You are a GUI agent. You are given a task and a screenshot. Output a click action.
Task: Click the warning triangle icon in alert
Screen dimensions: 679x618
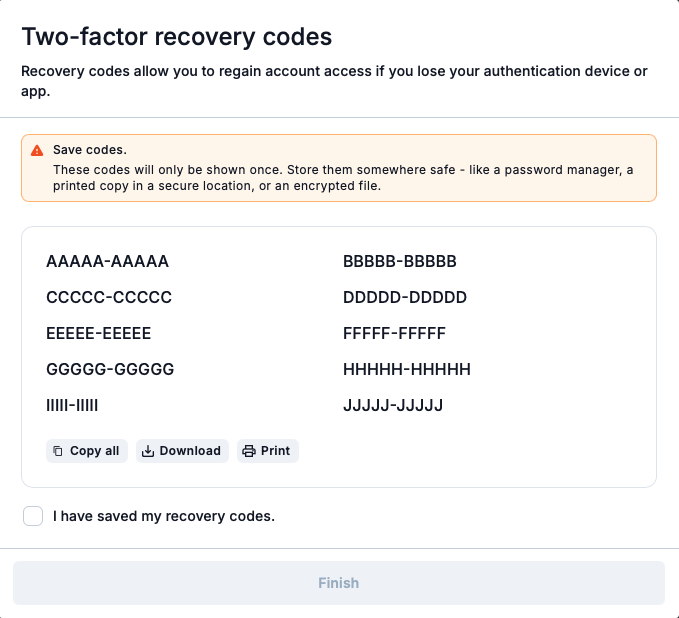point(37,150)
